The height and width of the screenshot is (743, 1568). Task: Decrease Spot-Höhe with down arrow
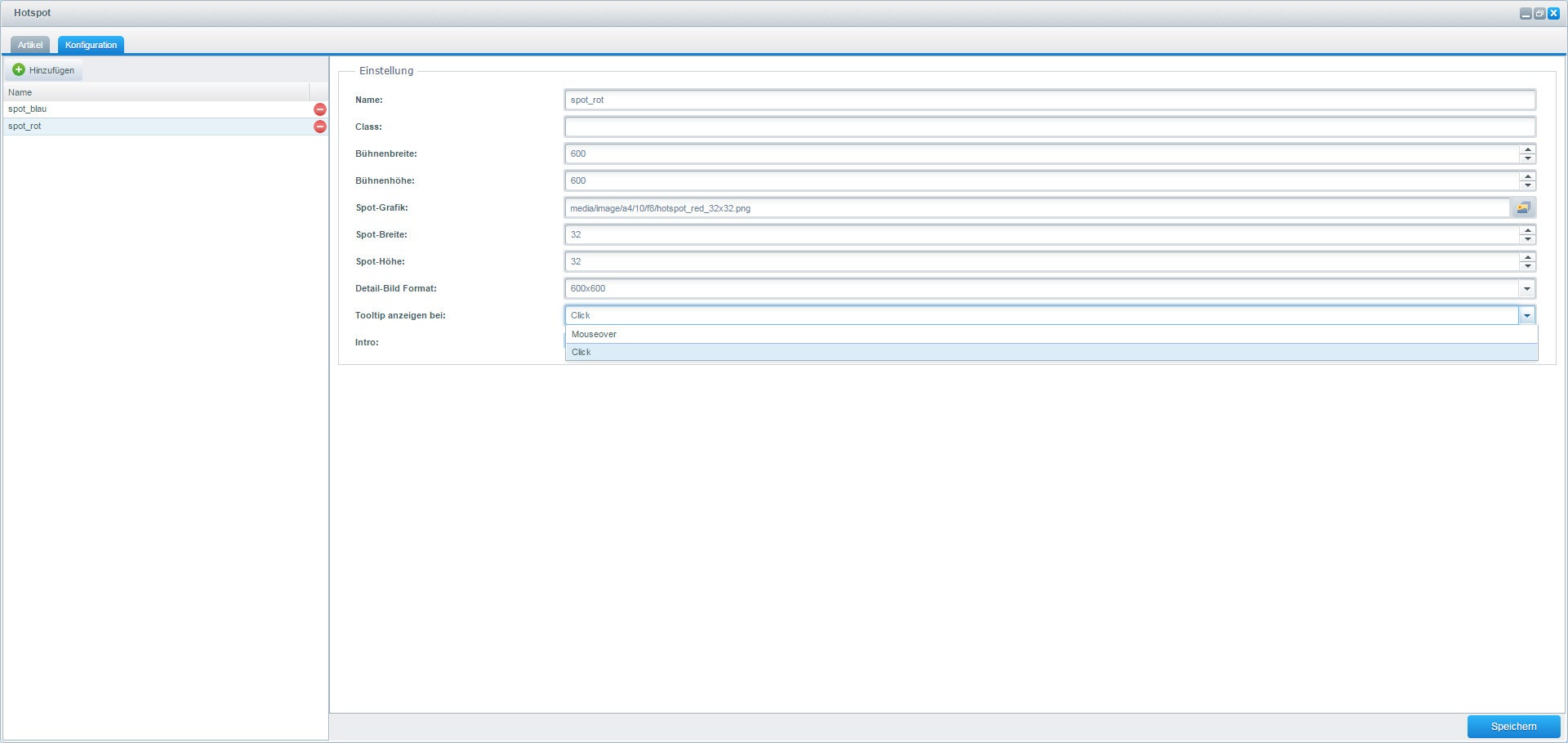coord(1527,266)
